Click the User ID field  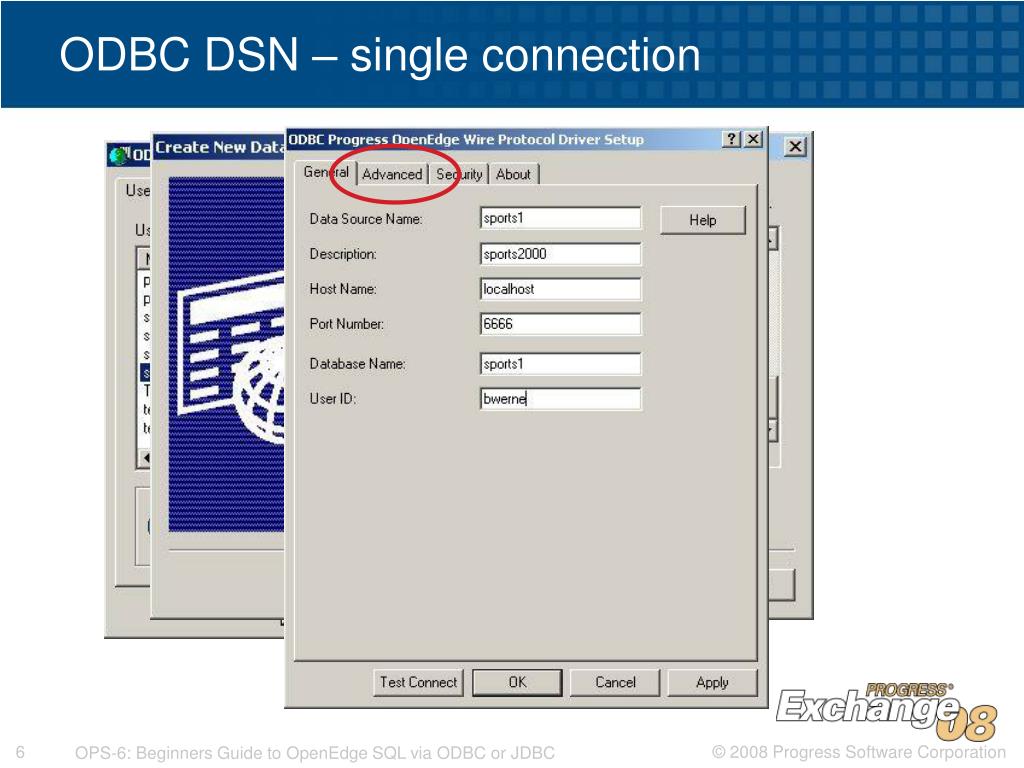(560, 398)
